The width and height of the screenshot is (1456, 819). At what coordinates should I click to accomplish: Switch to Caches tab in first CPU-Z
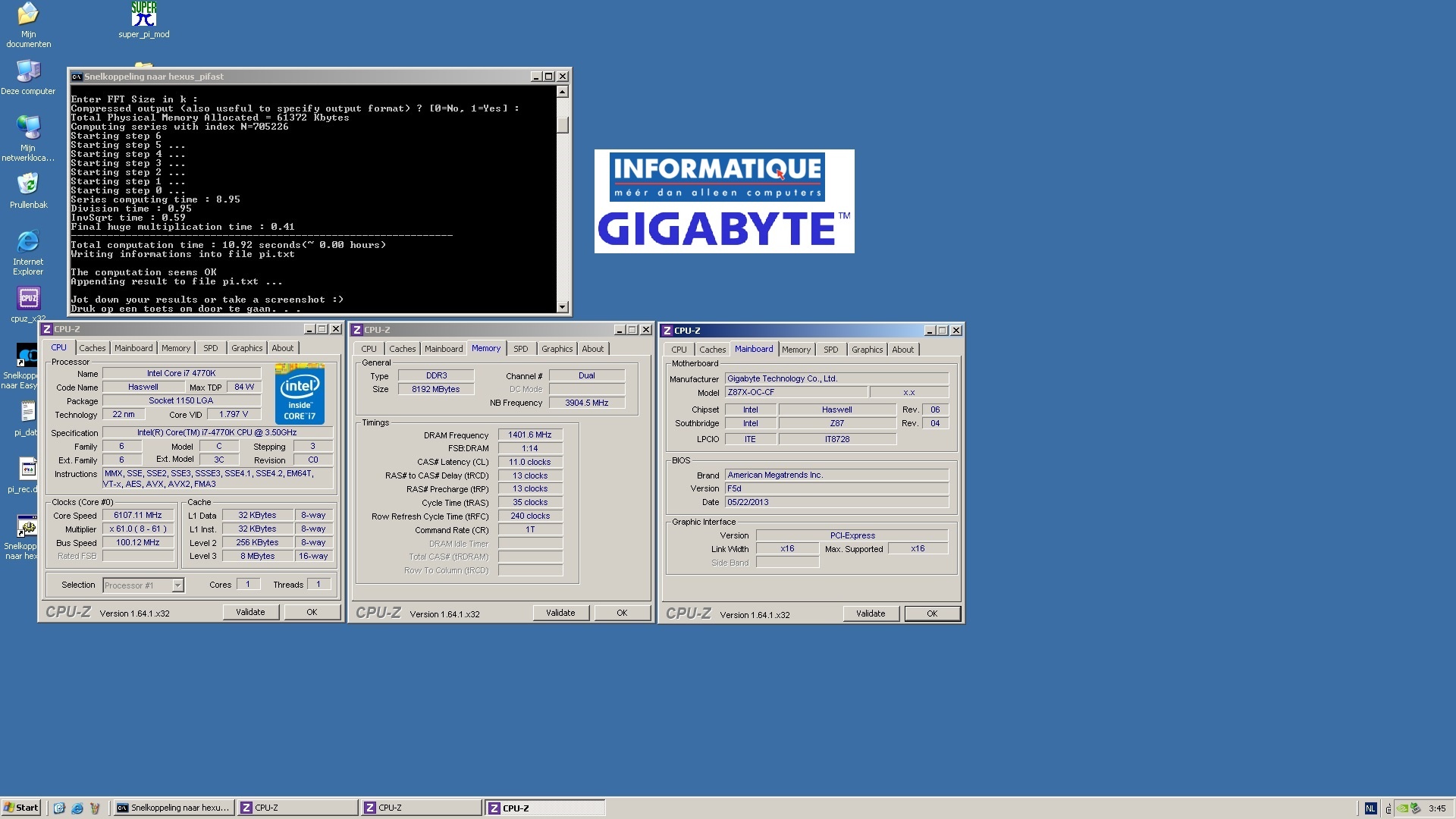tap(93, 348)
